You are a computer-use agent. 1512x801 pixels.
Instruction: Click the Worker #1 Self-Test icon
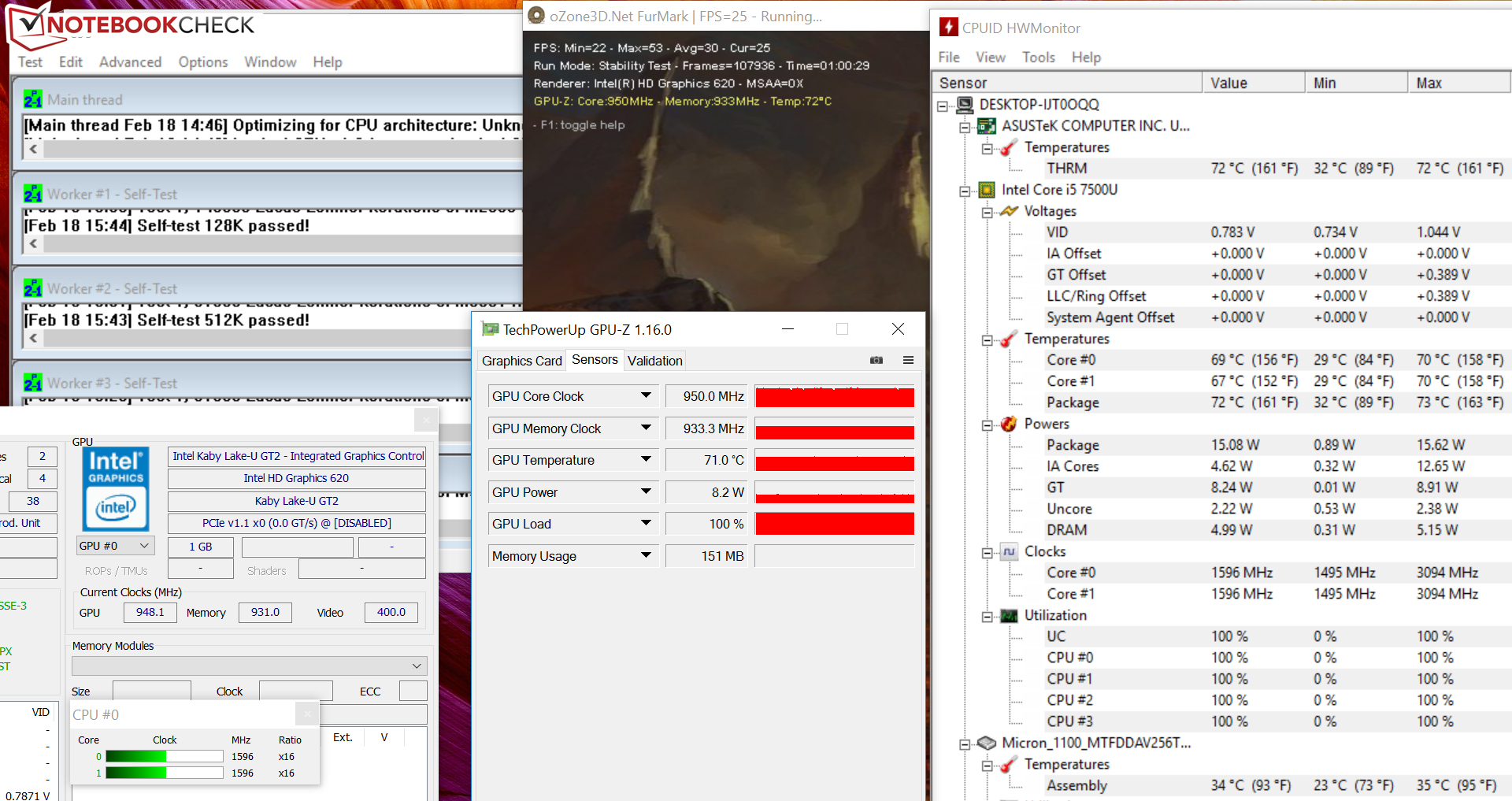pos(33,194)
